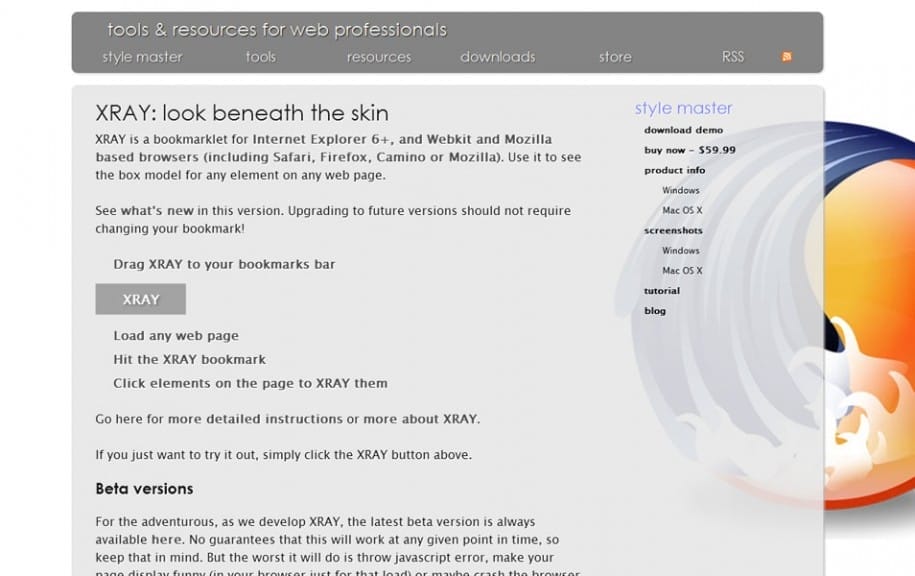915x576 pixels.
Task: Visit the blog from the sidebar
Action: [654, 310]
